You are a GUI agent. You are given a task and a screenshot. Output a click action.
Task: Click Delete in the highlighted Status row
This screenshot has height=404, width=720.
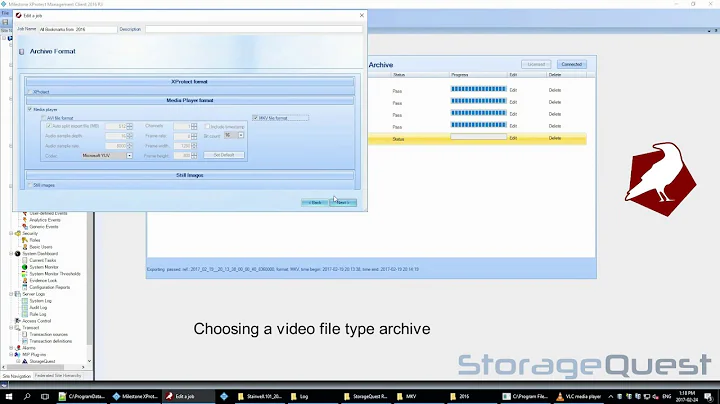(x=555, y=138)
